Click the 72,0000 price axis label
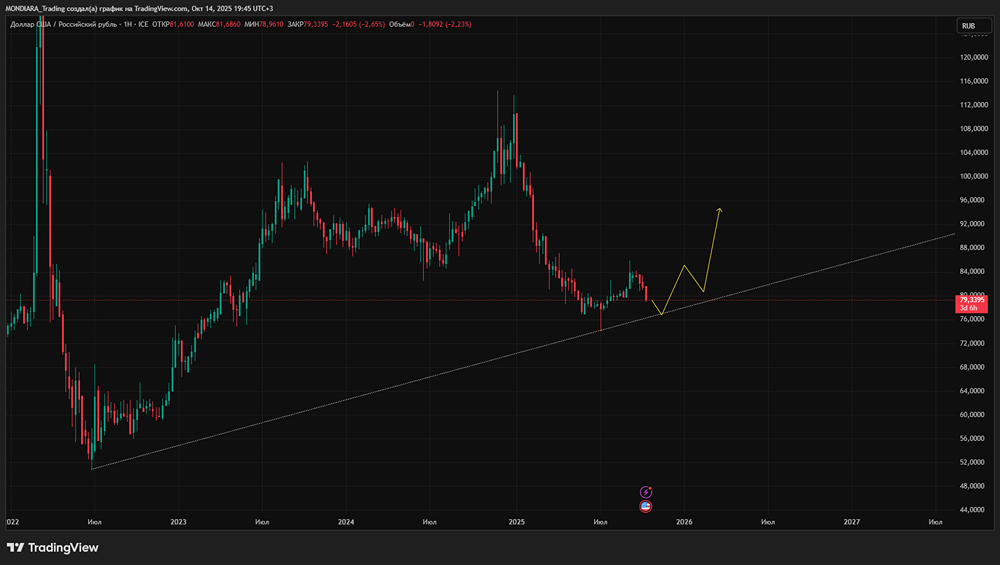This screenshot has height=565, width=1000. [974, 343]
